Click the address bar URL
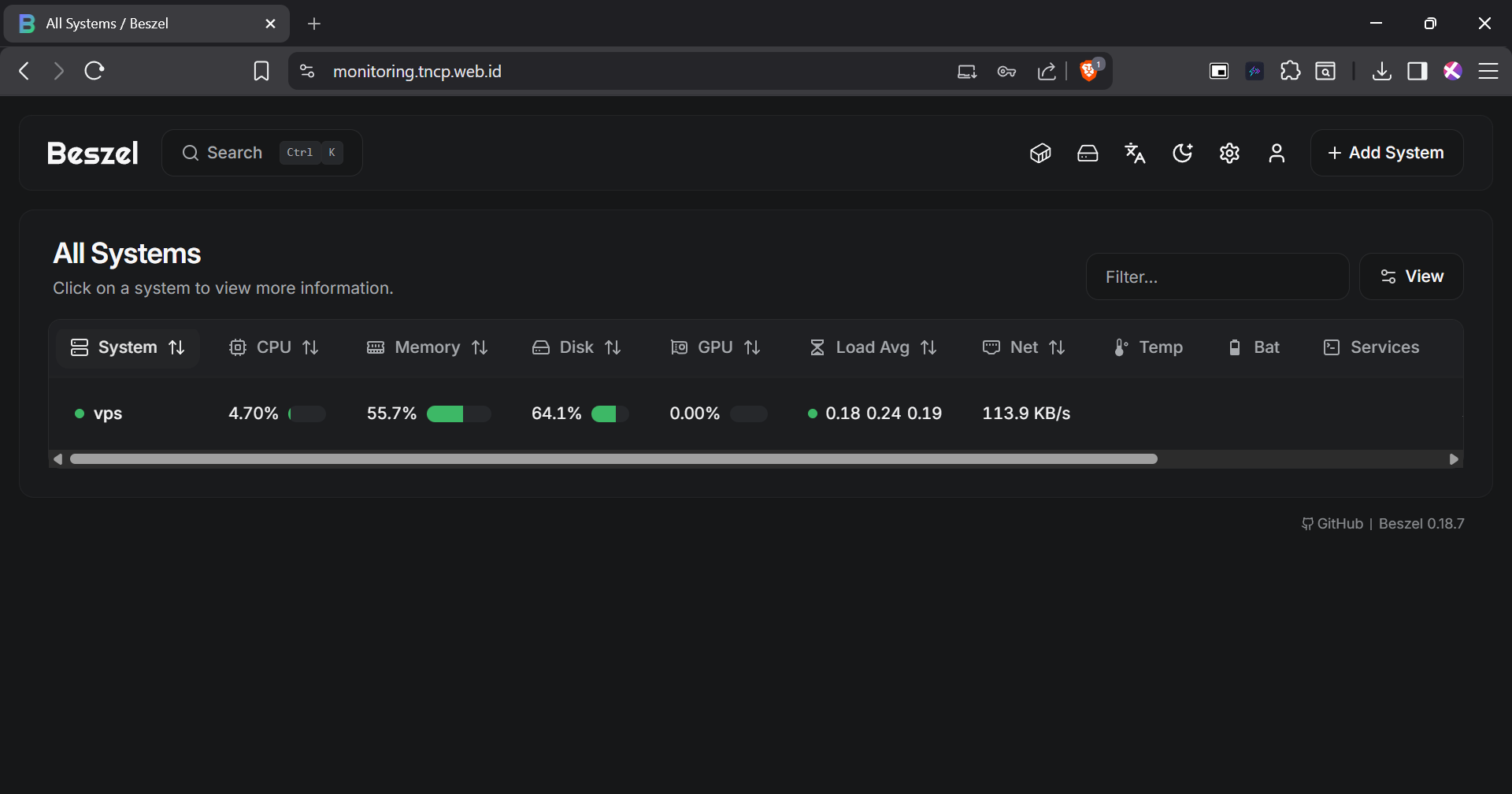 [x=417, y=71]
